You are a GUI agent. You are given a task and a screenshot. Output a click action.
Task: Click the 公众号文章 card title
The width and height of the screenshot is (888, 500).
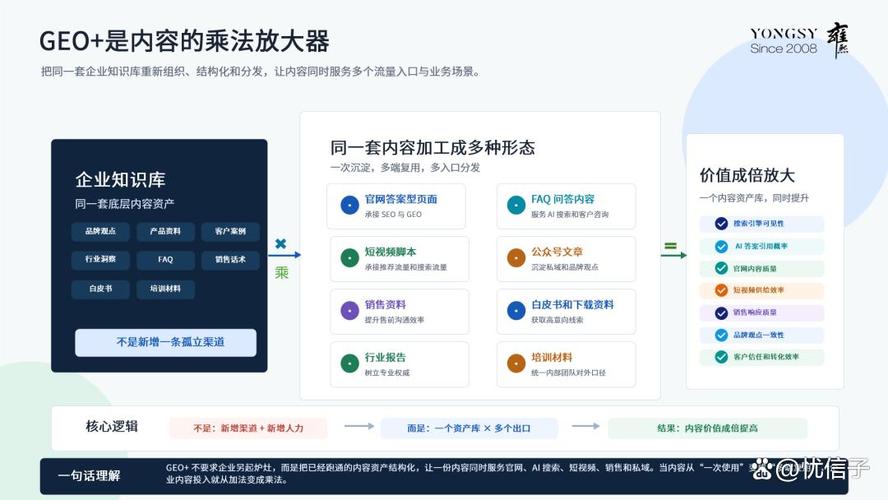pyautogui.click(x=557, y=252)
